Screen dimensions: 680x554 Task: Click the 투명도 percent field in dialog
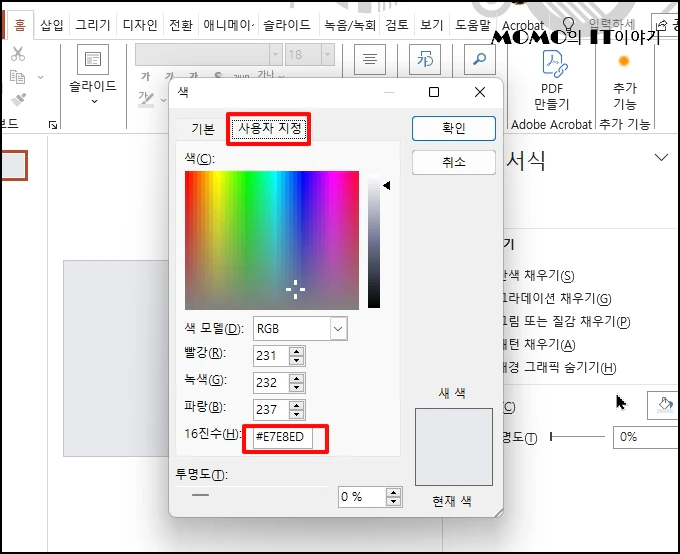[362, 497]
